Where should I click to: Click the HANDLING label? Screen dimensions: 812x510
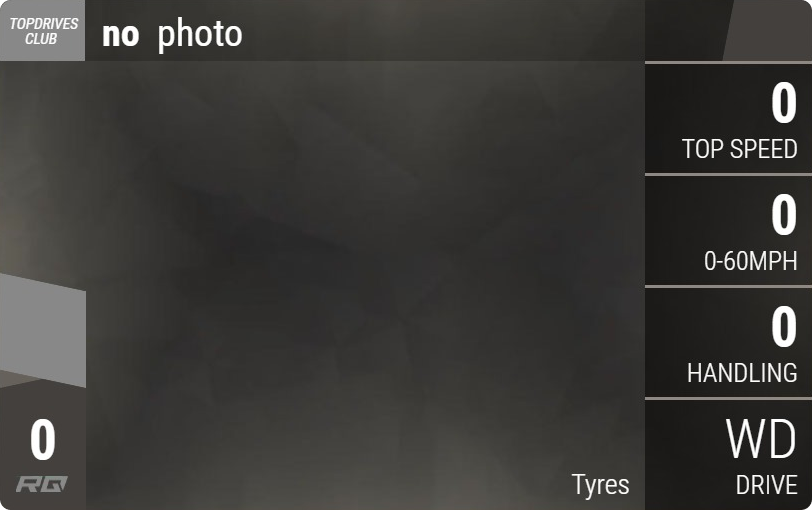pyautogui.click(x=742, y=373)
